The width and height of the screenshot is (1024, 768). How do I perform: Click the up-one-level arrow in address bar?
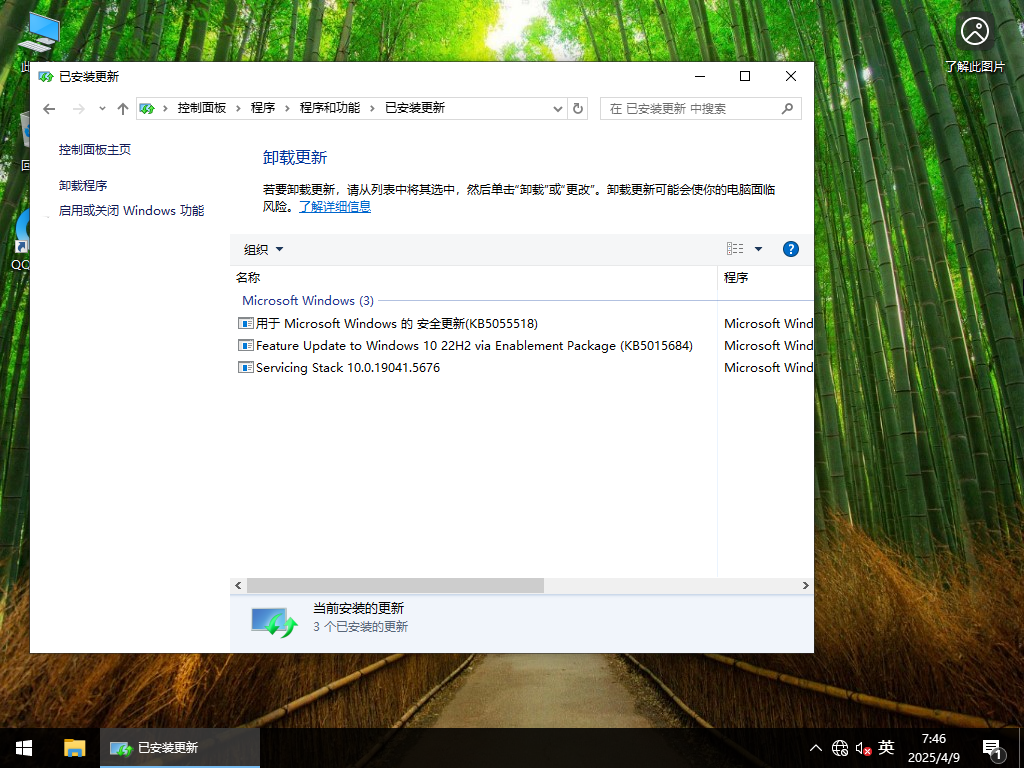coord(122,108)
